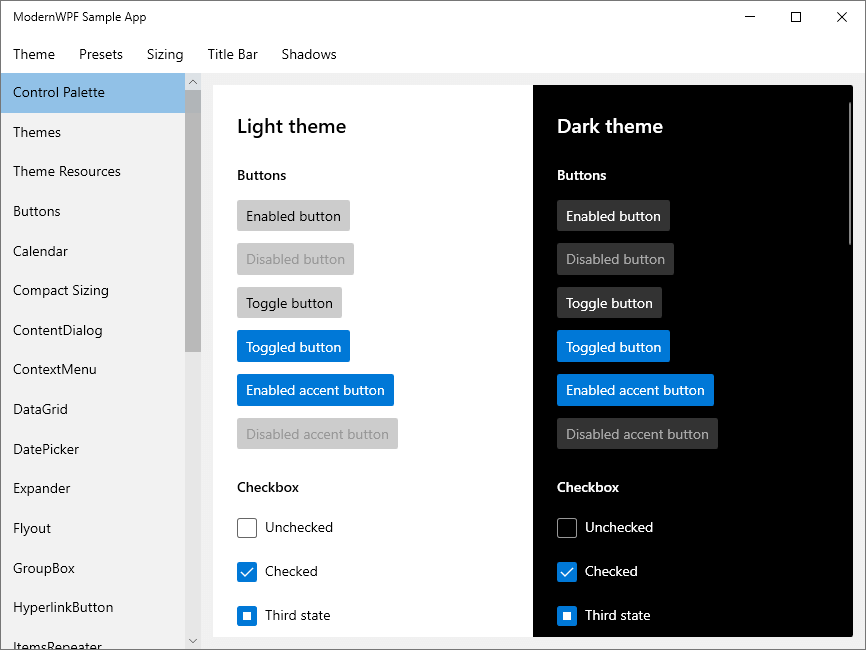This screenshot has height=650, width=866.
Task: Open the Expander sample page
Action: pos(93,489)
